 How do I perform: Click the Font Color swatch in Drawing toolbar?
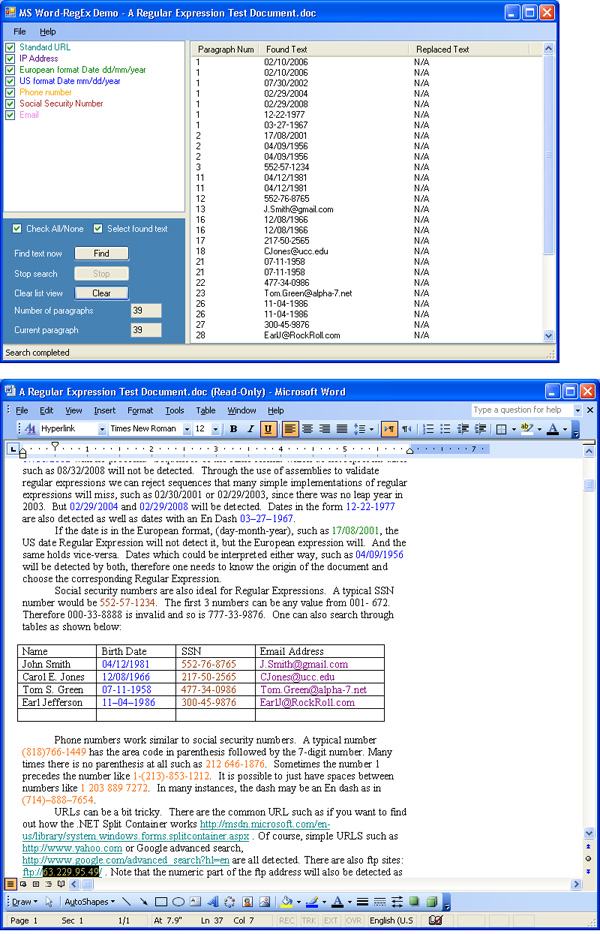[x=337, y=902]
